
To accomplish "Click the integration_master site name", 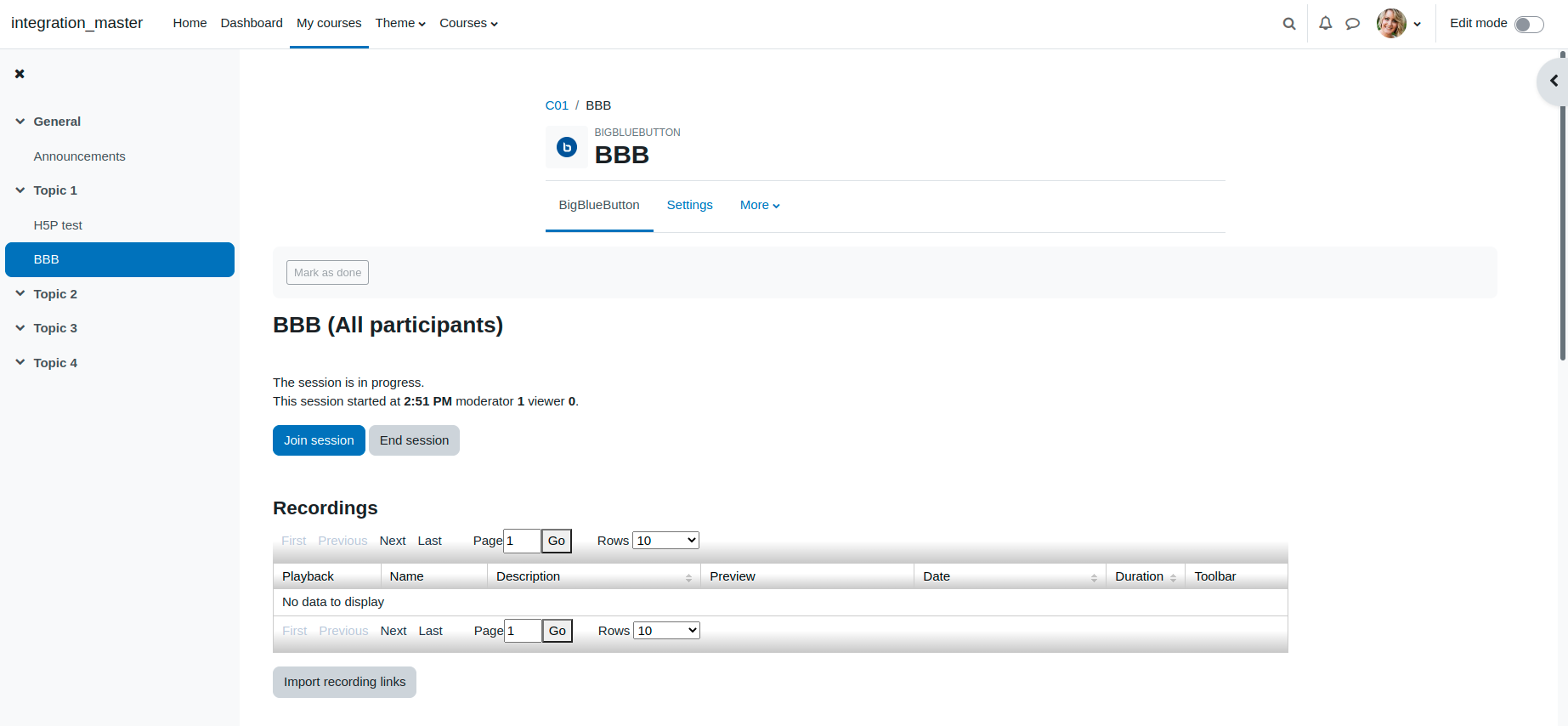I will coord(76,23).
